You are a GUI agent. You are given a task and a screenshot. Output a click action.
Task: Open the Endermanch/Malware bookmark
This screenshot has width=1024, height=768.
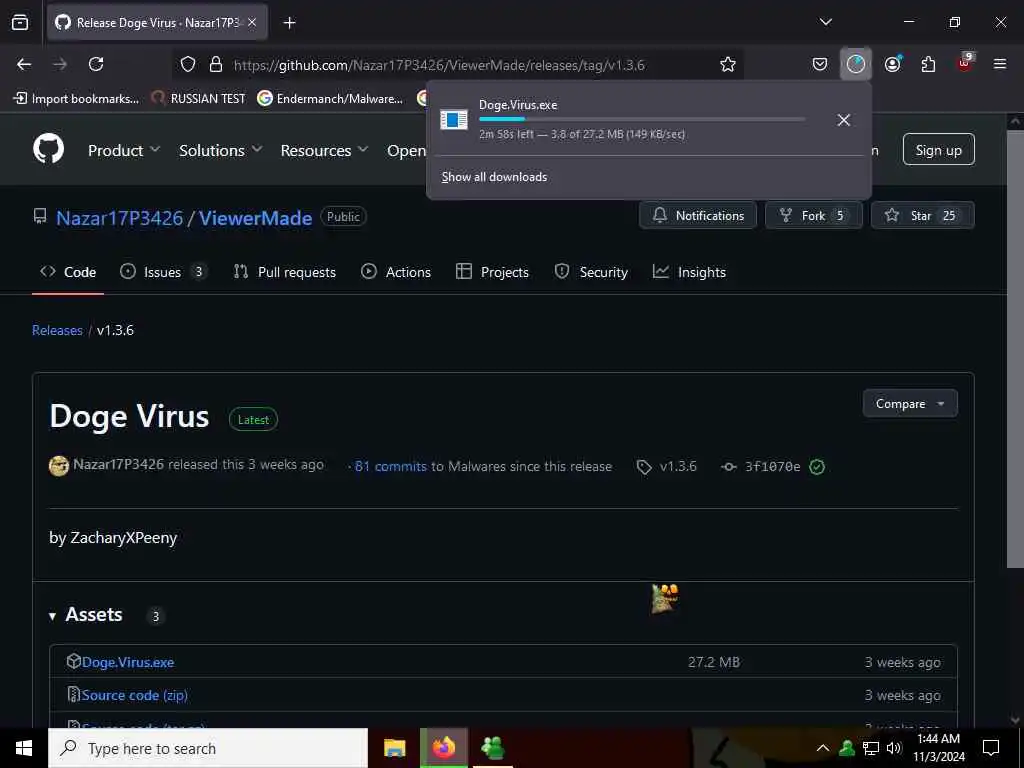click(x=330, y=99)
